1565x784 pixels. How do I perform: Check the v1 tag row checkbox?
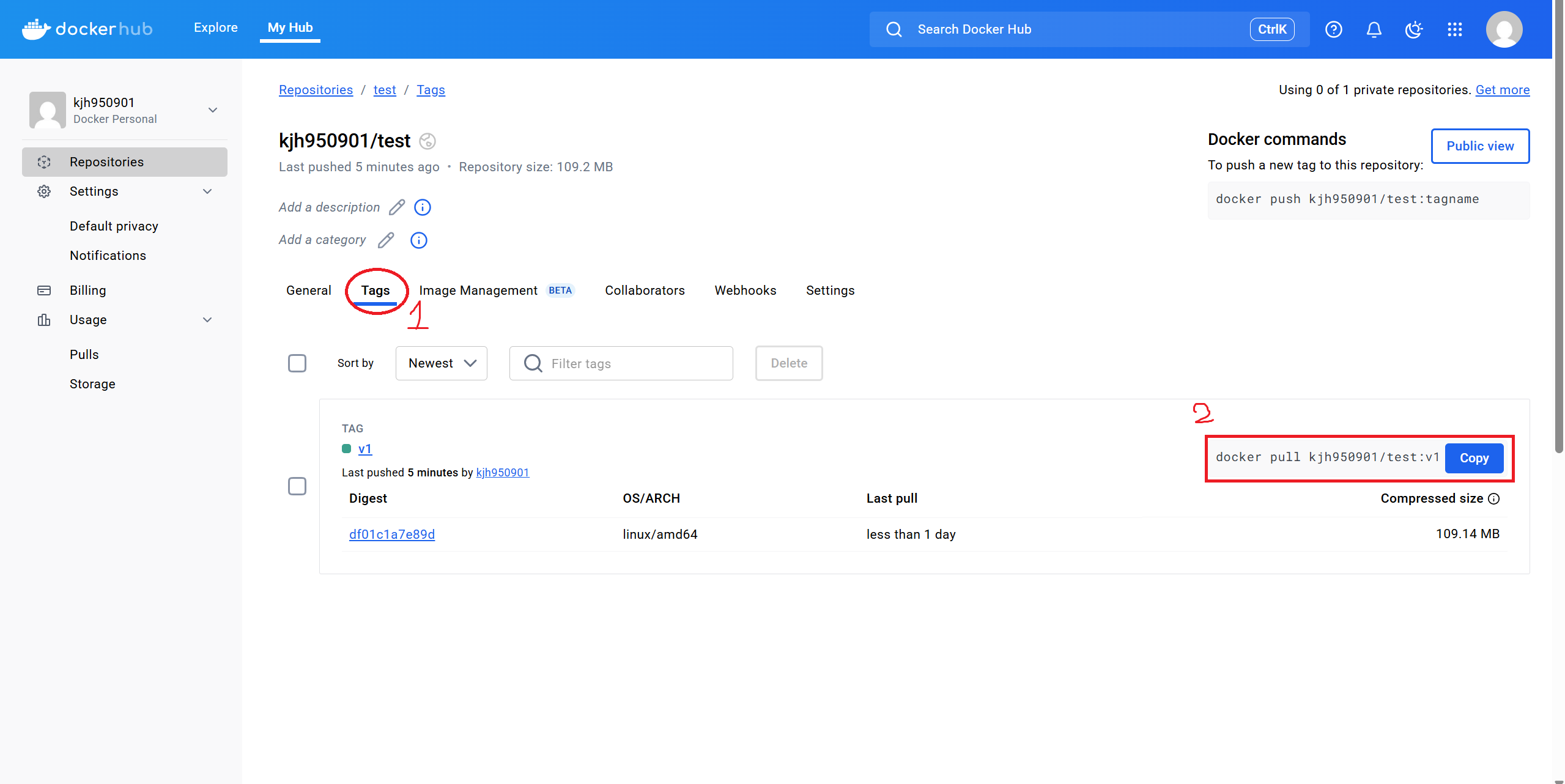pyautogui.click(x=297, y=486)
